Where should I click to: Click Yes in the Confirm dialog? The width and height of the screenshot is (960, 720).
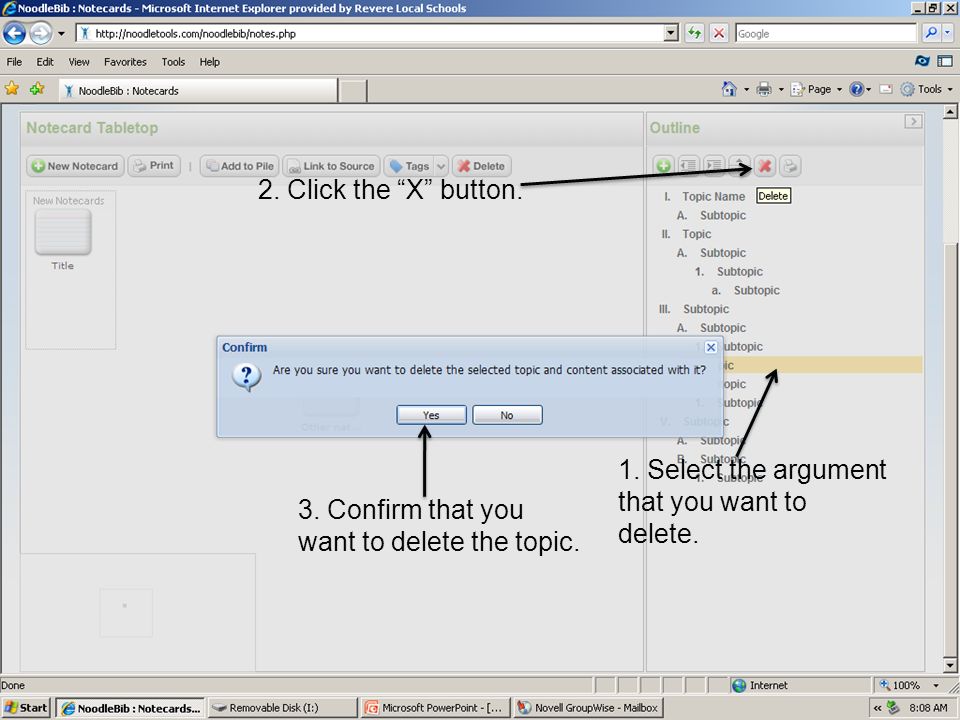[431, 415]
